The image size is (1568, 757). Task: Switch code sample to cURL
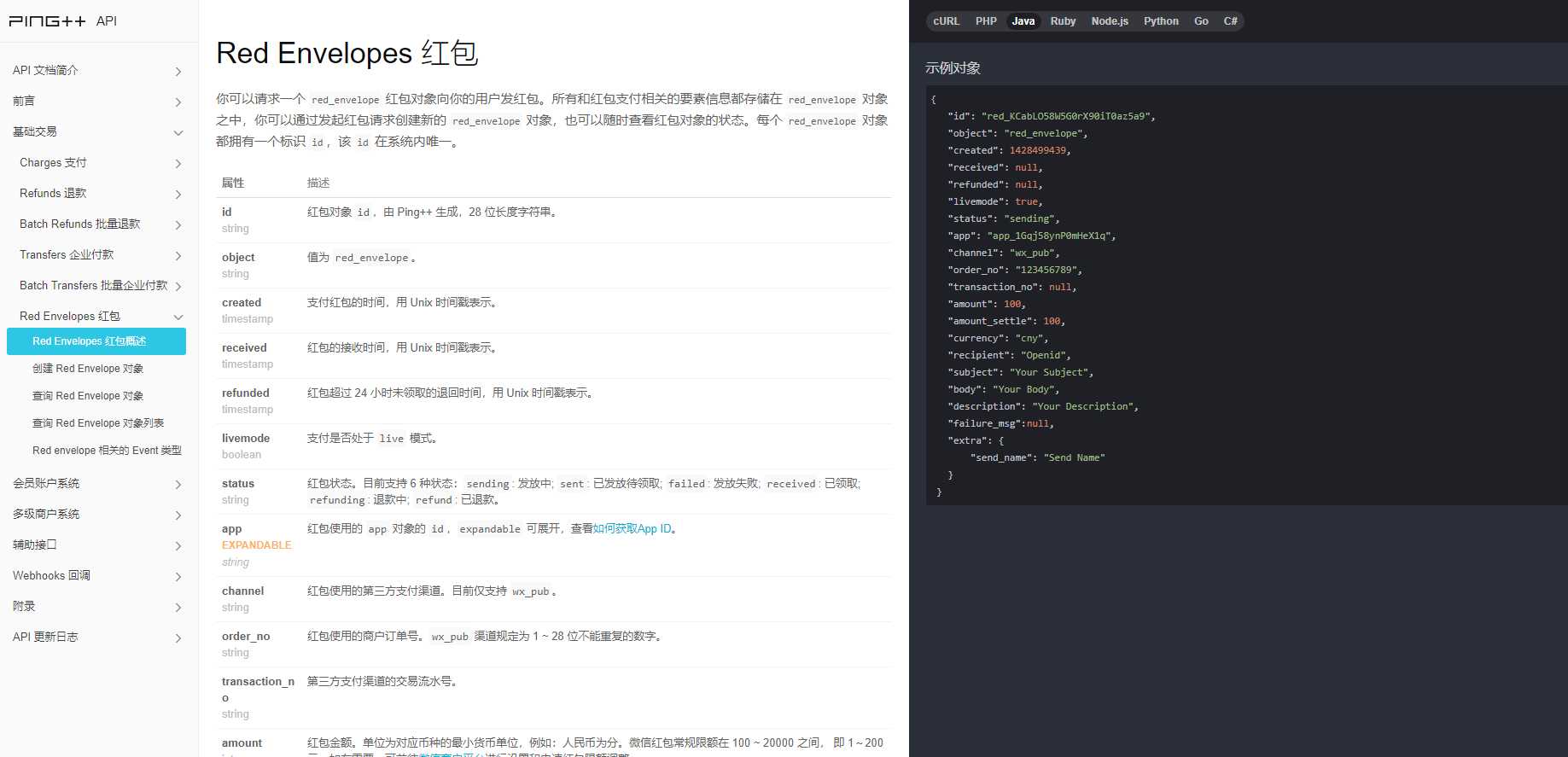(x=946, y=21)
